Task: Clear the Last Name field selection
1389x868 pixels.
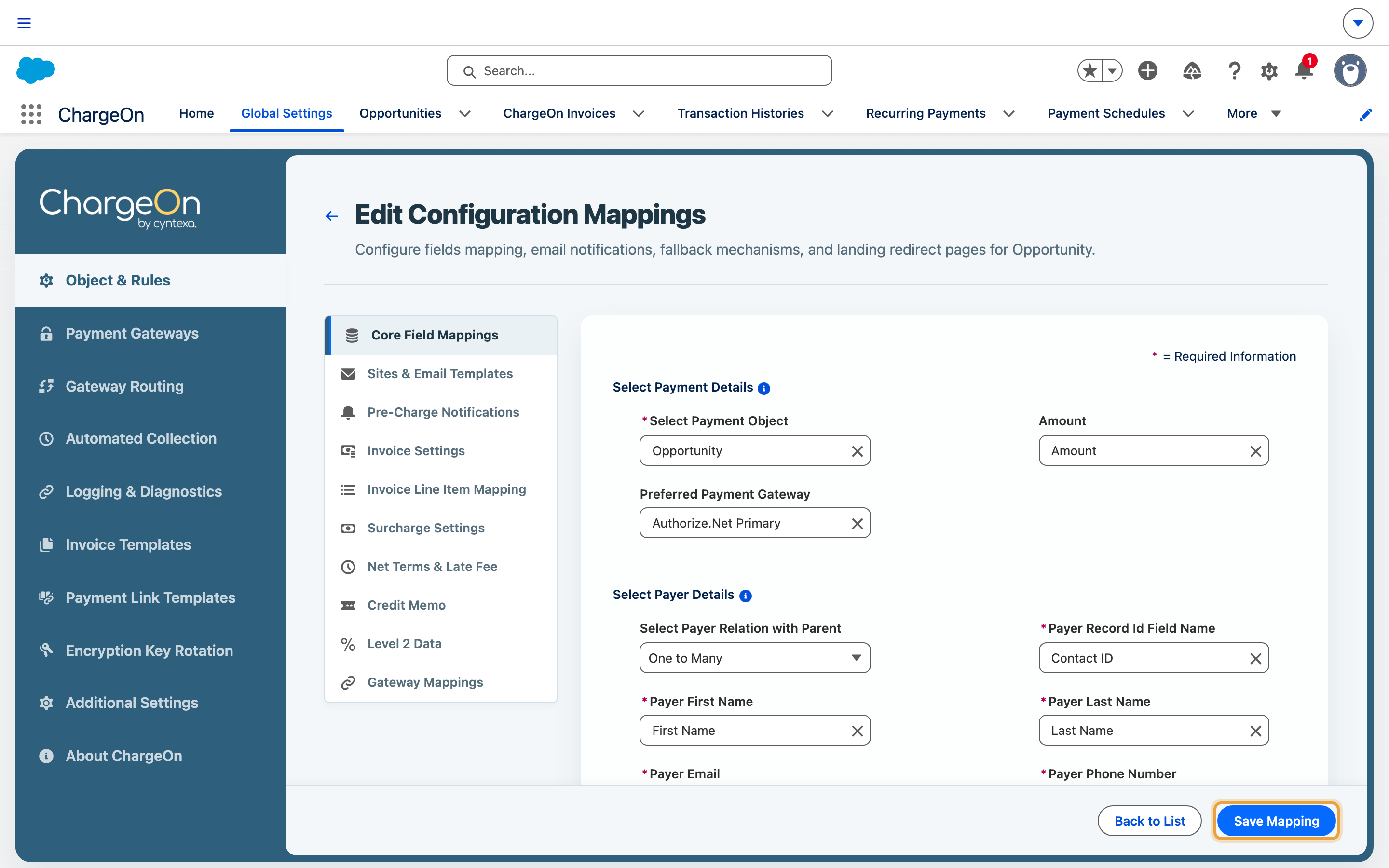Action: 1256,731
